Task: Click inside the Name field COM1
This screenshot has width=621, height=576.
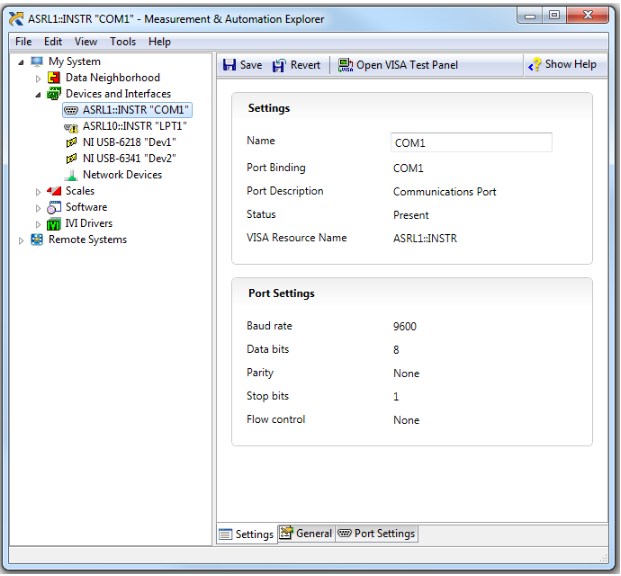Action: pyautogui.click(x=471, y=143)
